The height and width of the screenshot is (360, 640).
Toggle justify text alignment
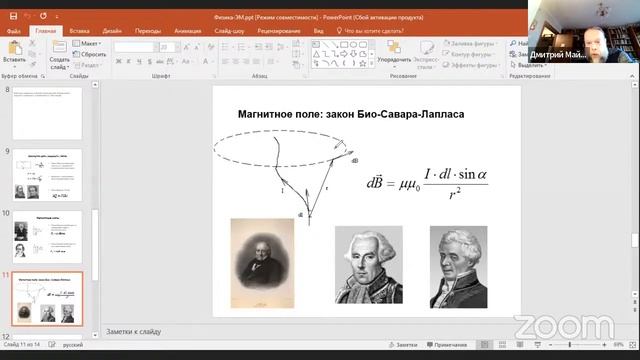tap(256, 62)
